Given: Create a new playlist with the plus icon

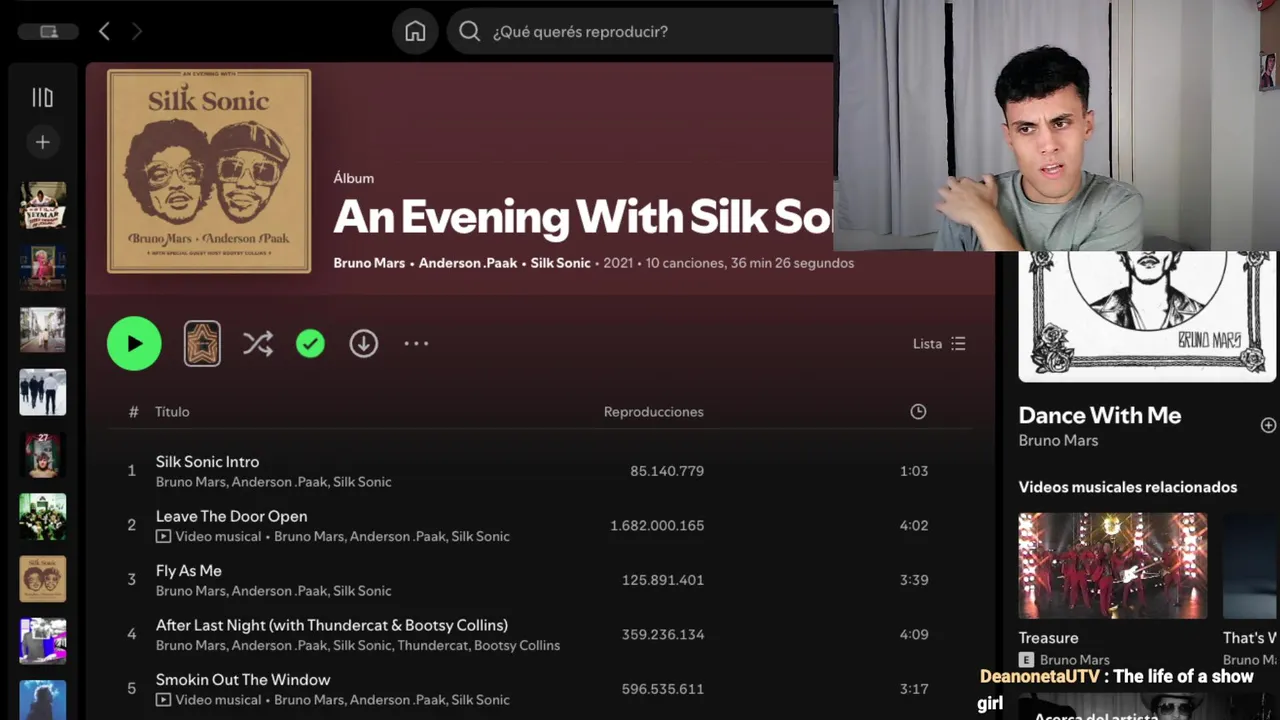Looking at the screenshot, I should tap(42, 142).
